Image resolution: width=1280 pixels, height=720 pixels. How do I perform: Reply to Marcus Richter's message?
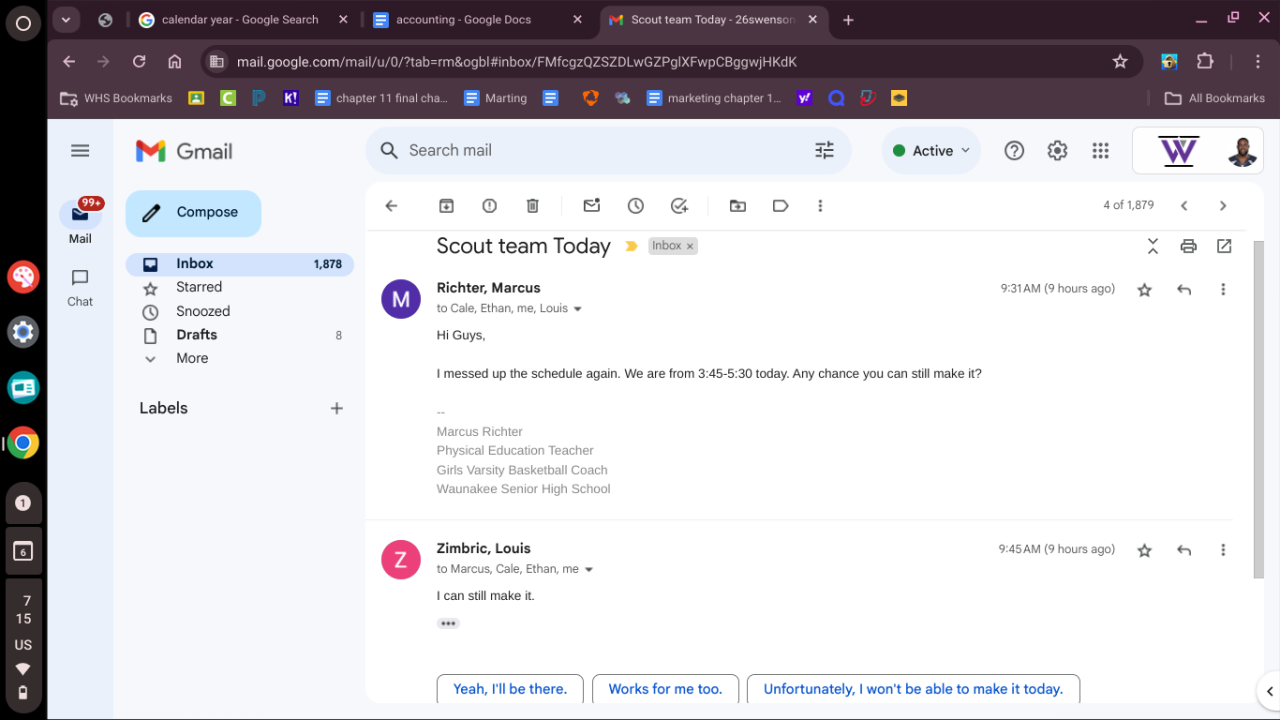click(1184, 290)
